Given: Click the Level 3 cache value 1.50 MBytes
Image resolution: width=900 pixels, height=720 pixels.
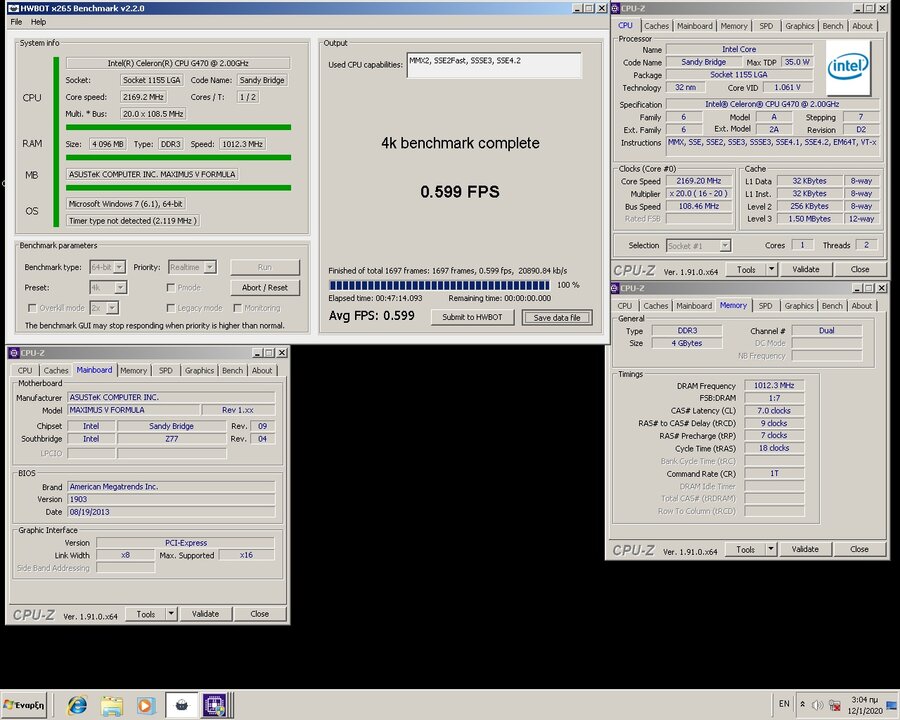Looking at the screenshot, I should (x=809, y=218).
